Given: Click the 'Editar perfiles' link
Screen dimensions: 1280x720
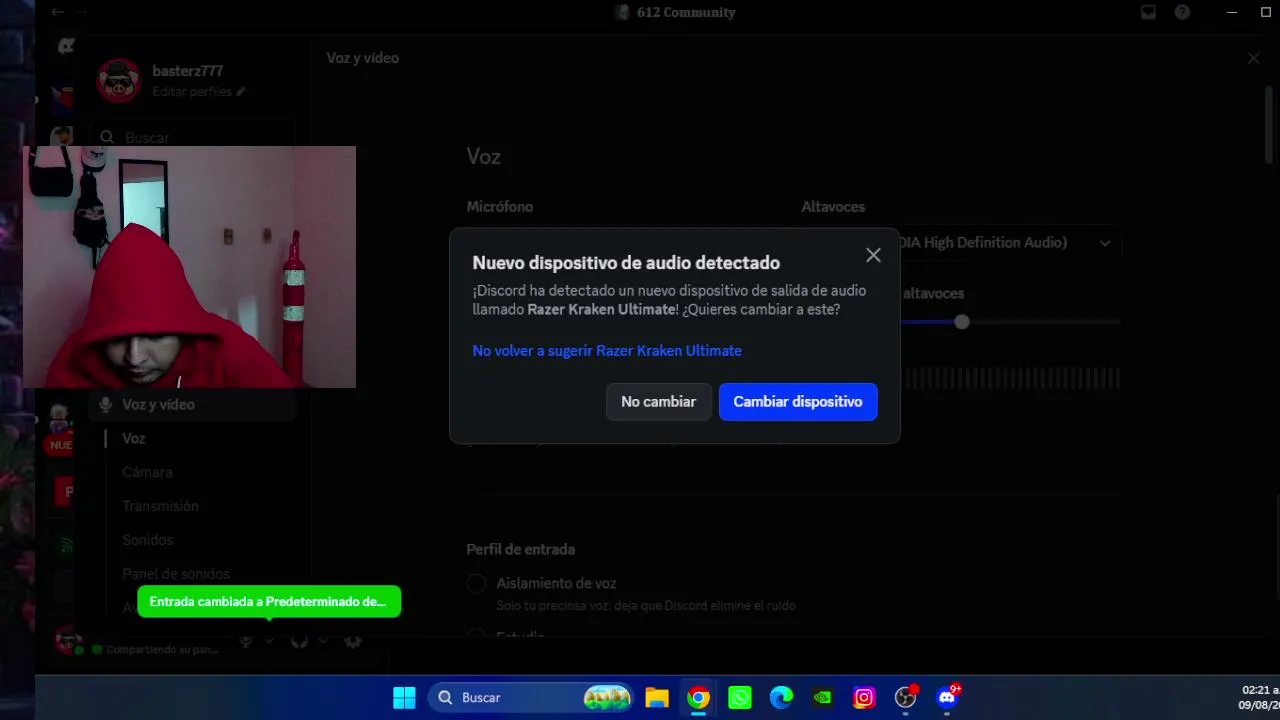Looking at the screenshot, I should point(192,92).
